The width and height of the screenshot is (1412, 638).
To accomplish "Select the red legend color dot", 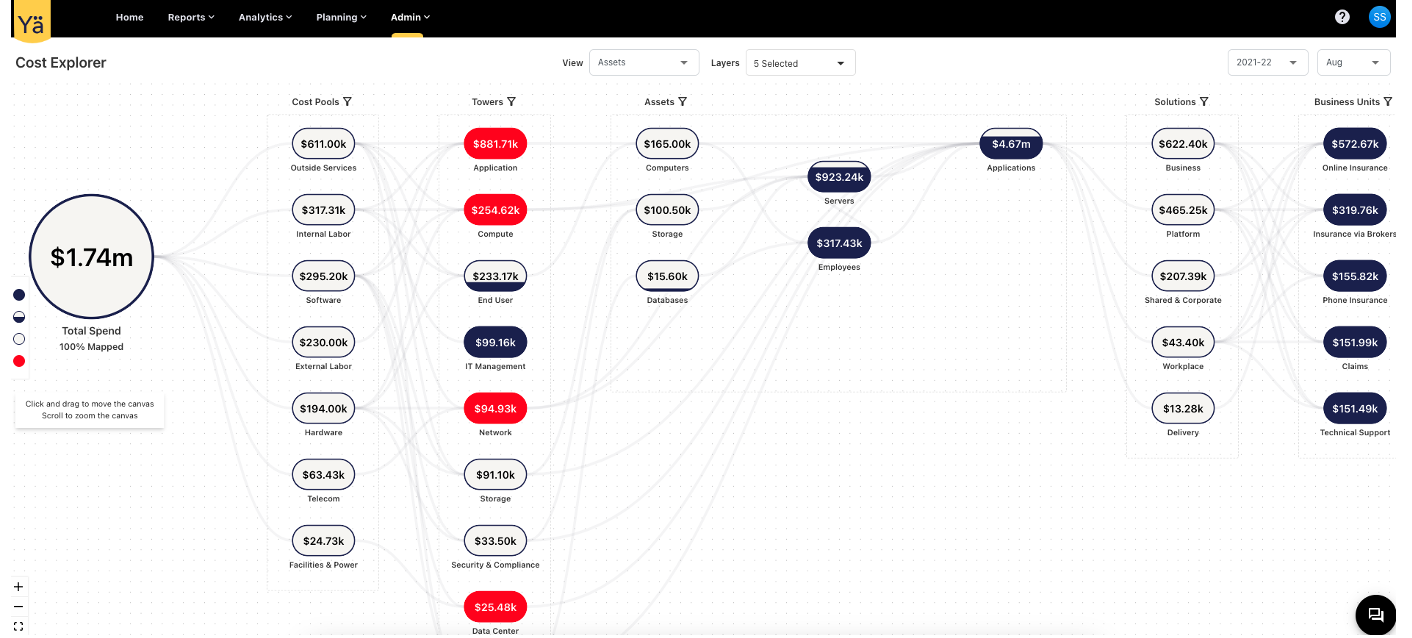I will click(19, 361).
